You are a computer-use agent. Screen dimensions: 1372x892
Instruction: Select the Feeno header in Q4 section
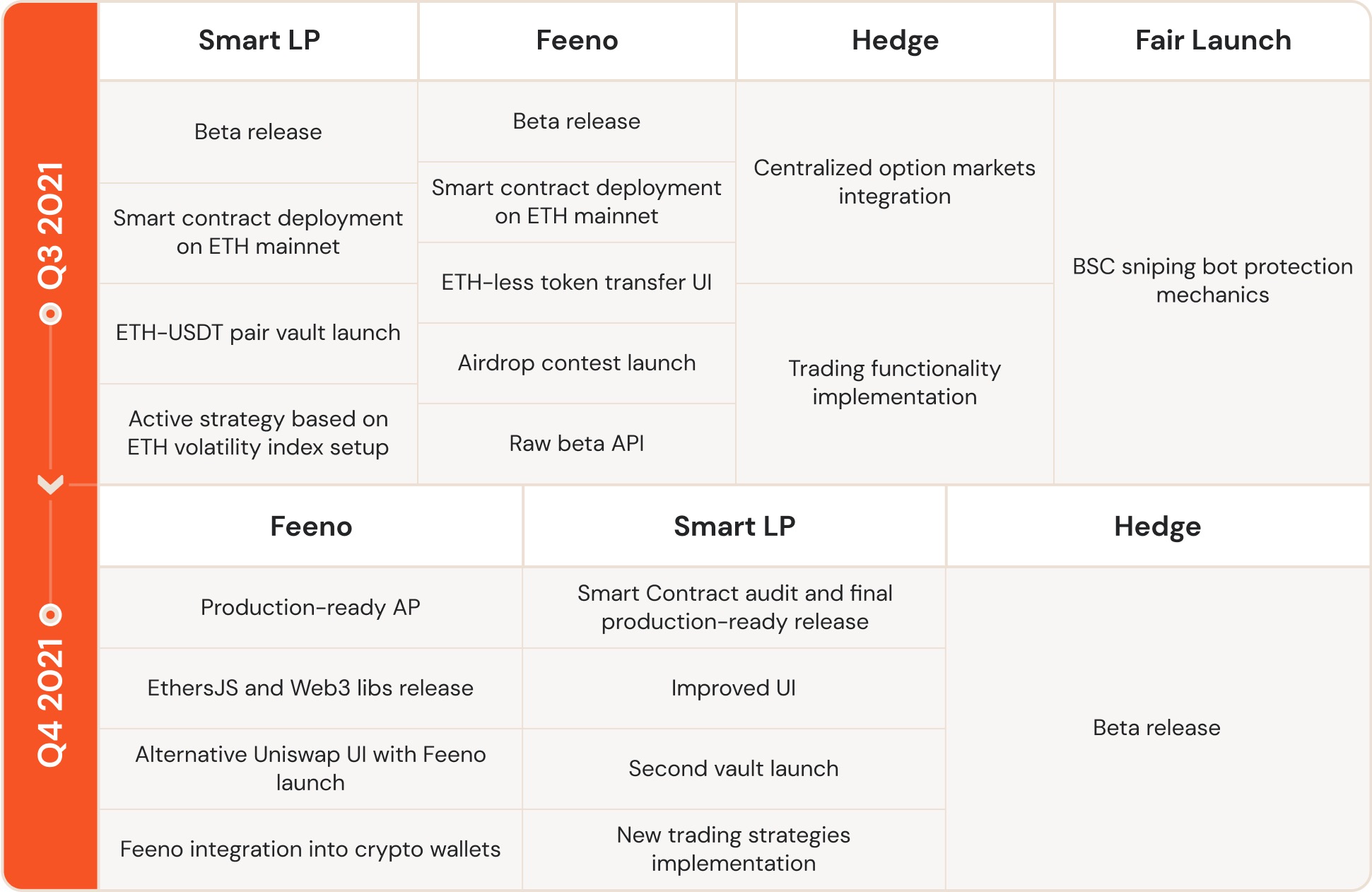pos(311,527)
